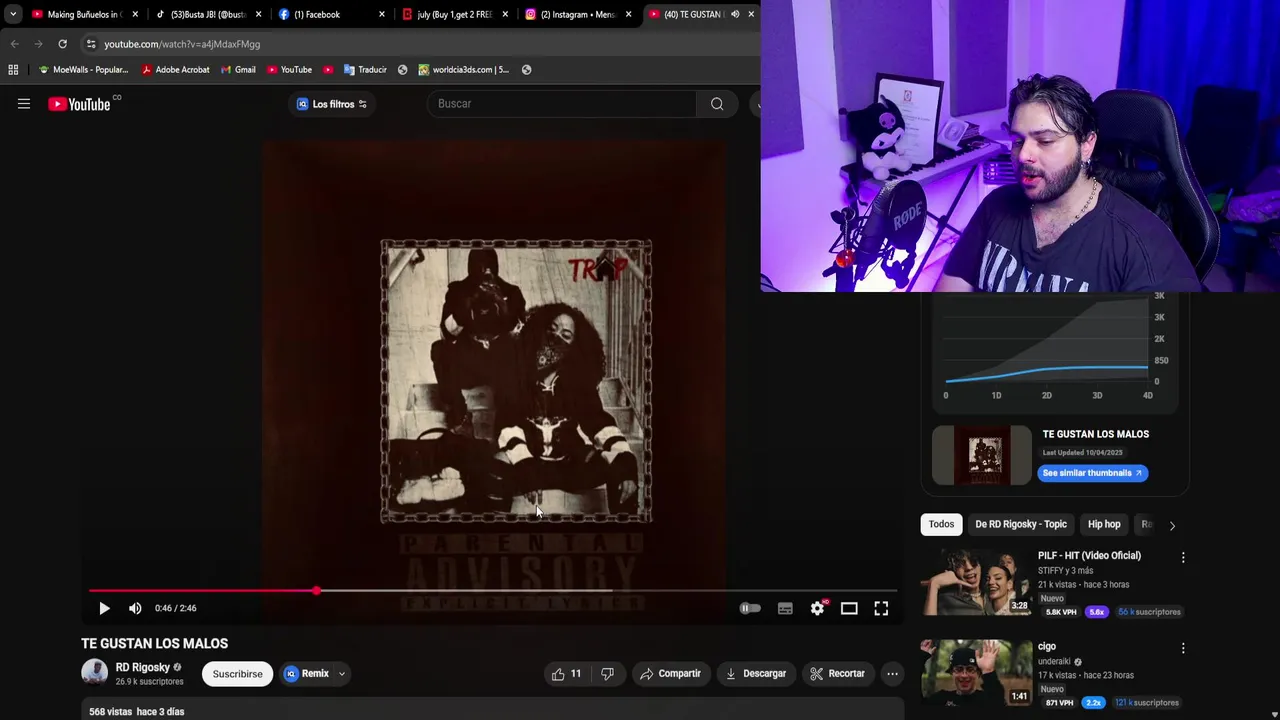Image resolution: width=1280 pixels, height=720 pixels.
Task: Reload the page
Action: [x=62, y=44]
